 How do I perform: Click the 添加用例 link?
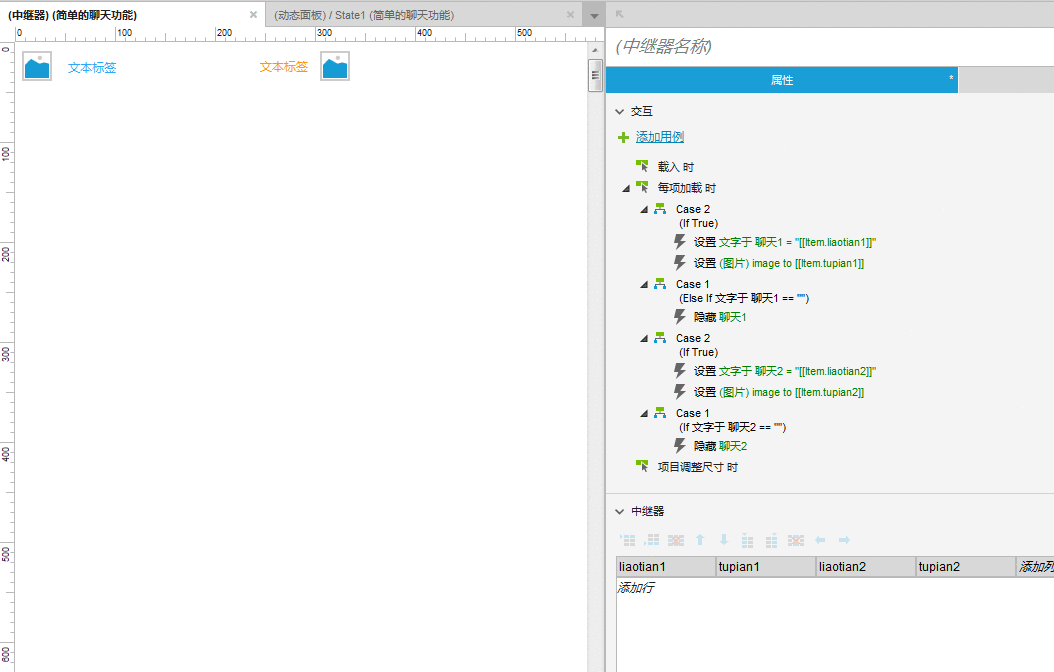click(x=660, y=137)
